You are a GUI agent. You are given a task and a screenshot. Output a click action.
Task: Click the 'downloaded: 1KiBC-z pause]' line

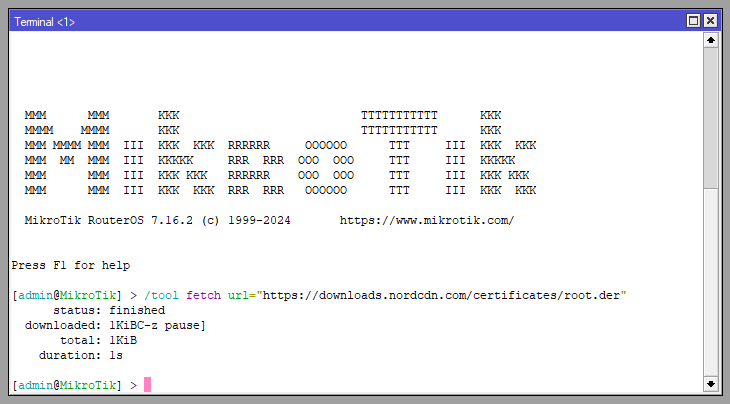(x=115, y=325)
